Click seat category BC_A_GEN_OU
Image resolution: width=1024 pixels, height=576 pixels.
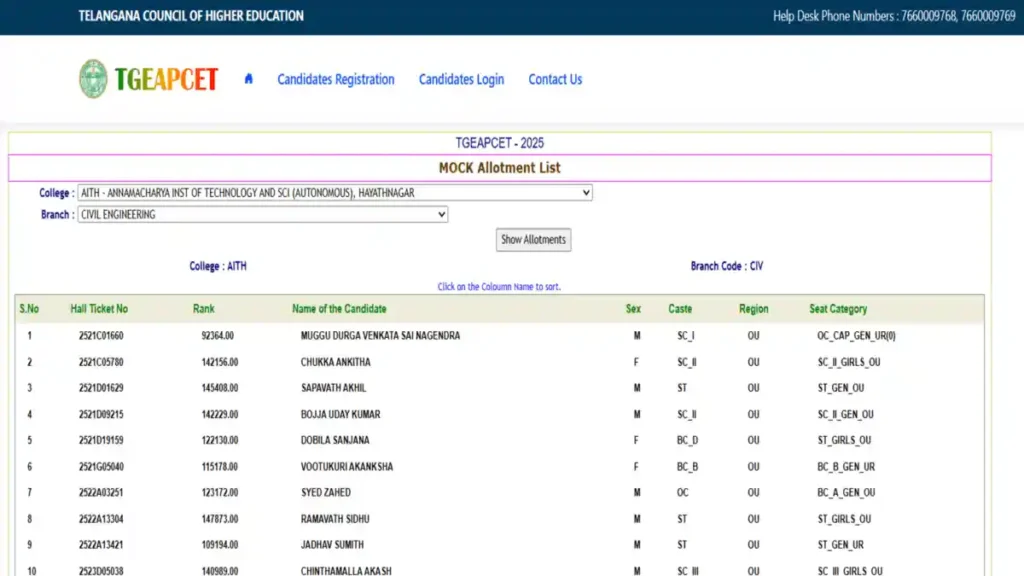click(x=846, y=492)
